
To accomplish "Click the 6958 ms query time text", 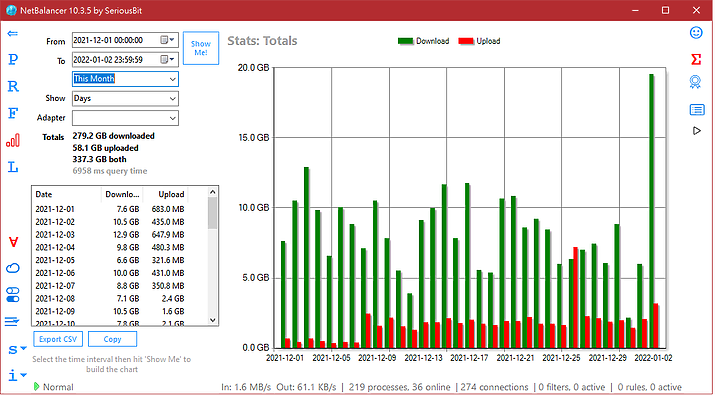I will tap(110, 171).
